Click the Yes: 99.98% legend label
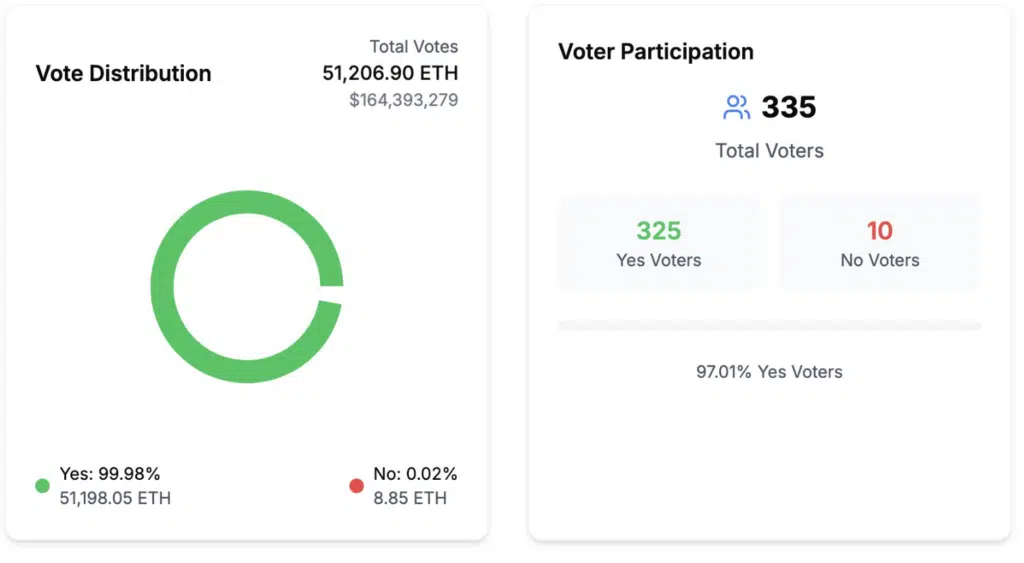 point(110,474)
